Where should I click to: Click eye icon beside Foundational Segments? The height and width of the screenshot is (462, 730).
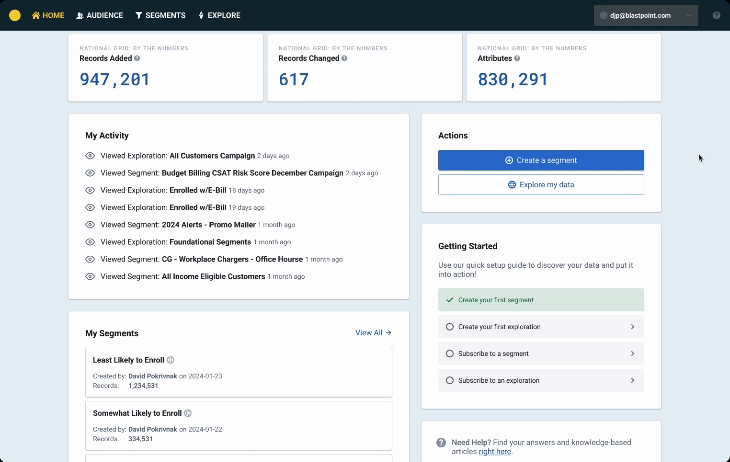(x=90, y=242)
